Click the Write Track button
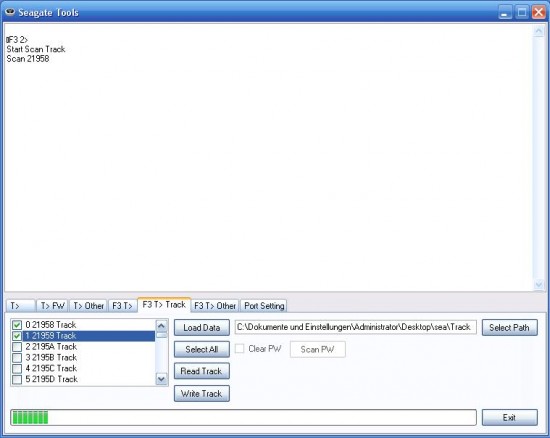The height and width of the screenshot is (438, 550). pos(202,393)
